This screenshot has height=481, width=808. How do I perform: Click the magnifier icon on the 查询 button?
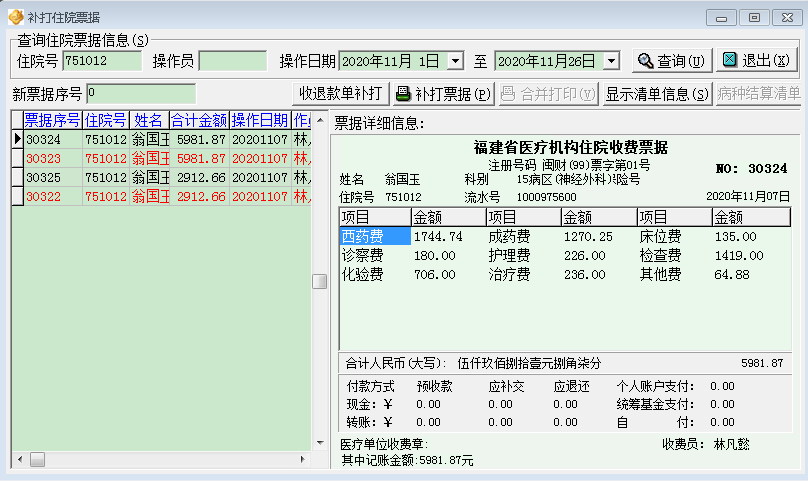pos(645,61)
